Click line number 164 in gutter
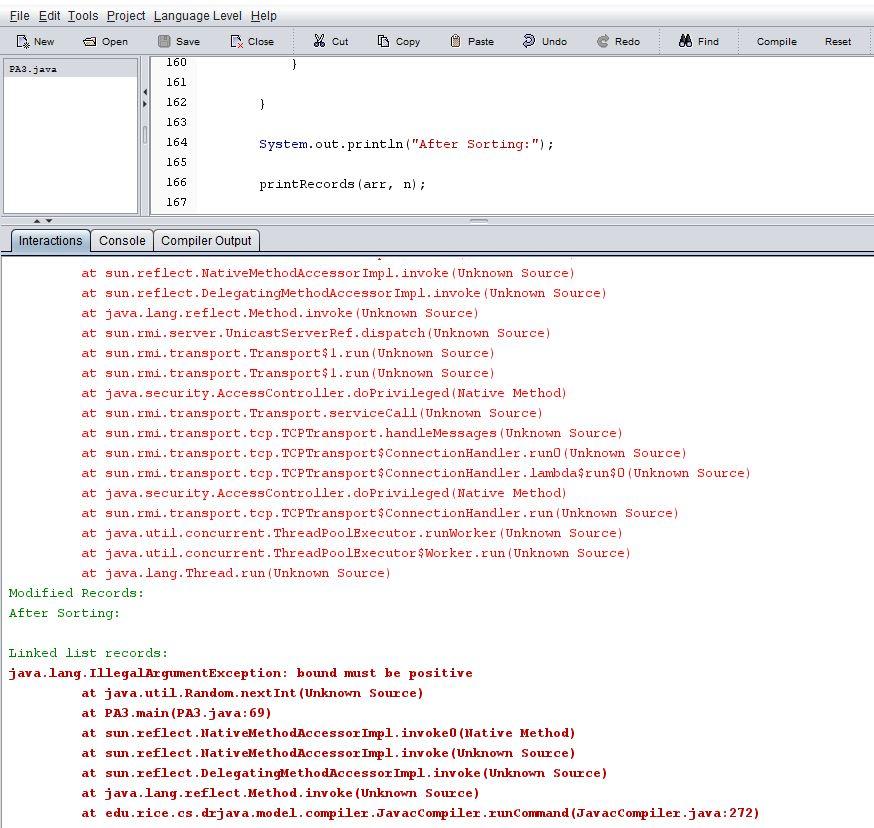 176,142
